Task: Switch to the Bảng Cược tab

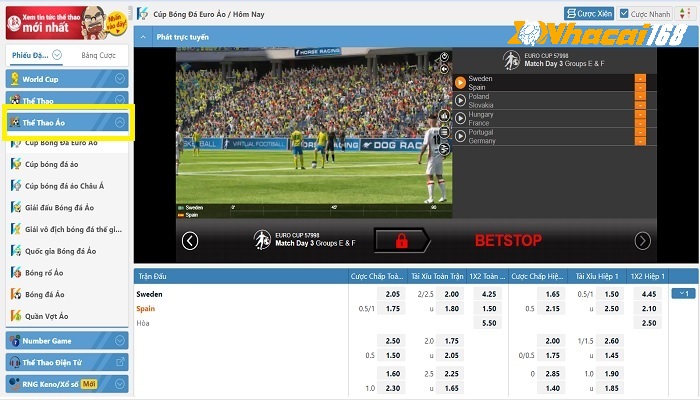Action: click(x=98, y=55)
